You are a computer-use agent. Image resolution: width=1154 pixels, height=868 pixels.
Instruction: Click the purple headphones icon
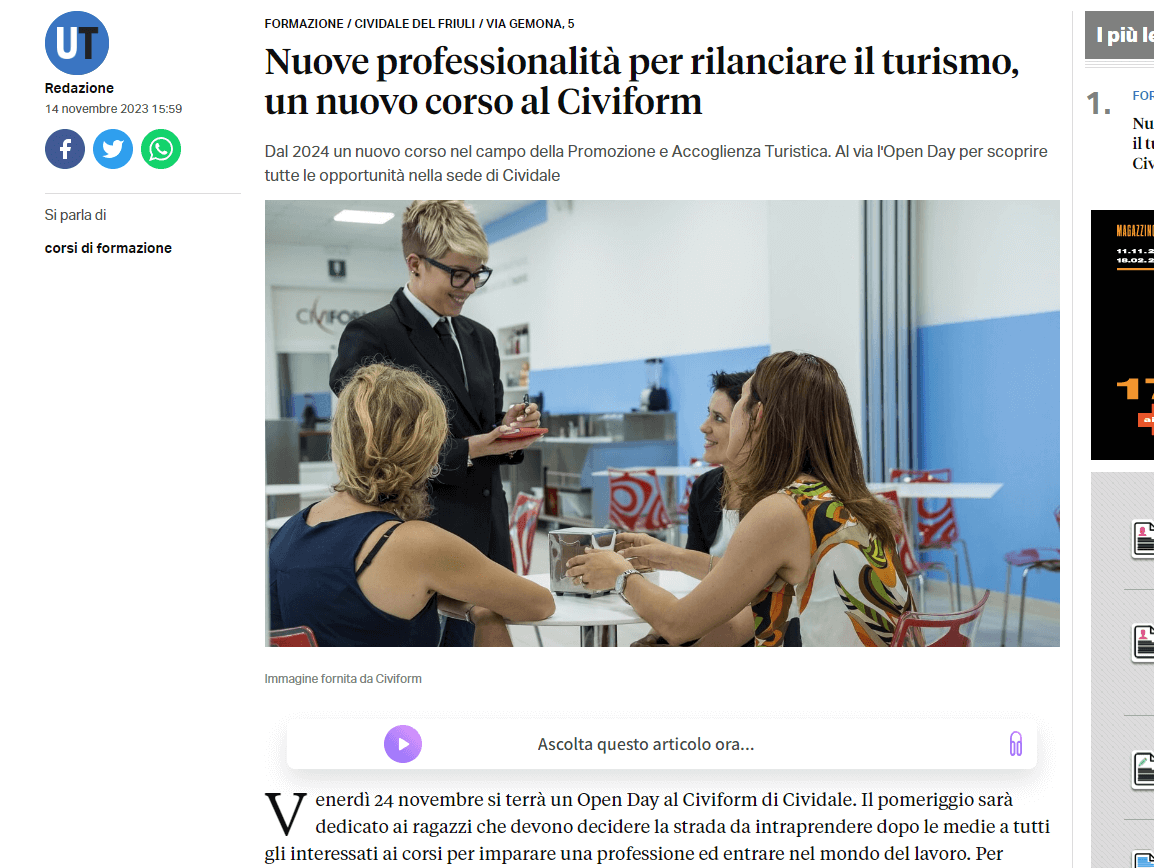[1016, 744]
